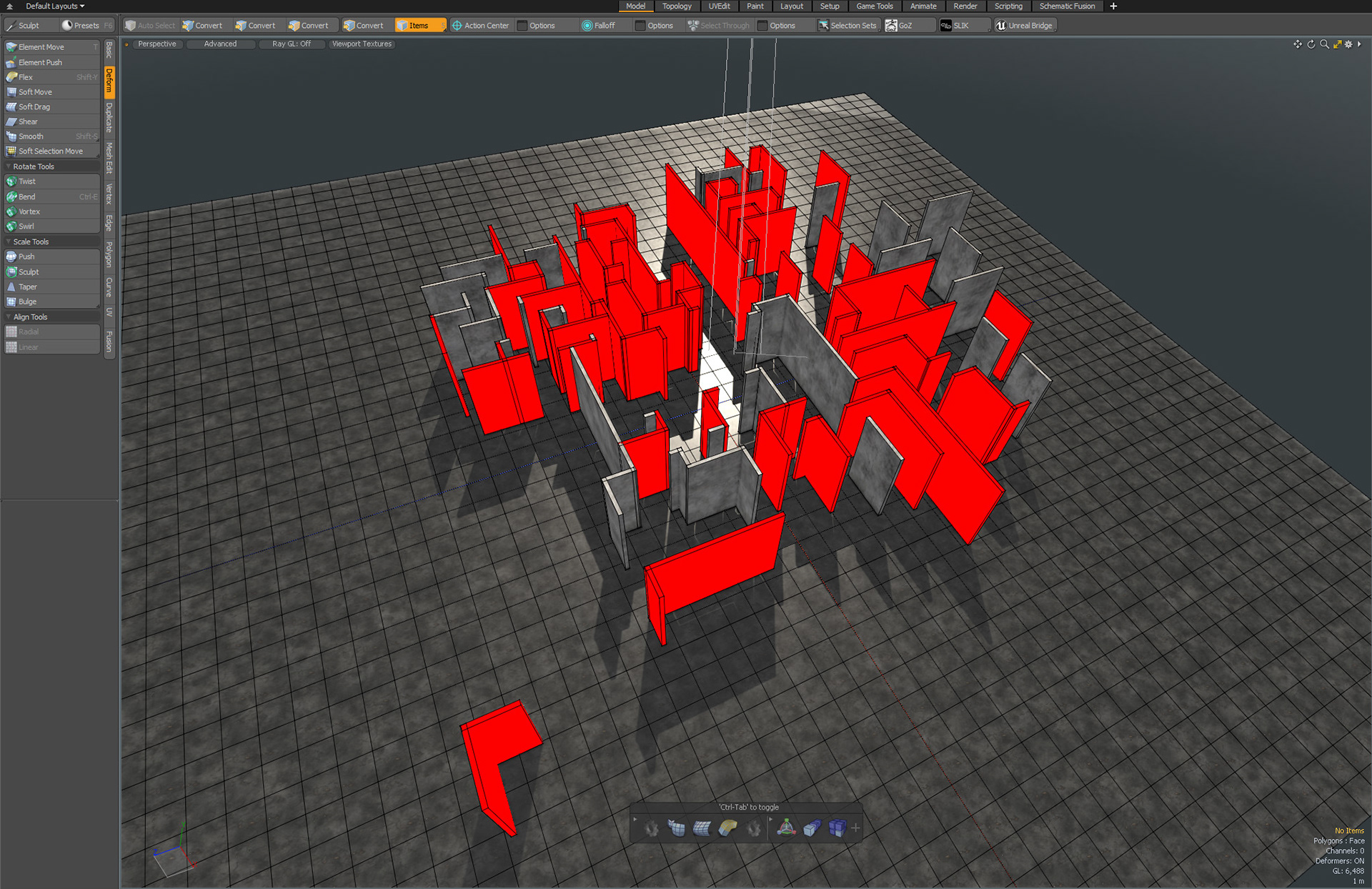
Task: Select Soft Selection Move tool
Action: point(51,152)
